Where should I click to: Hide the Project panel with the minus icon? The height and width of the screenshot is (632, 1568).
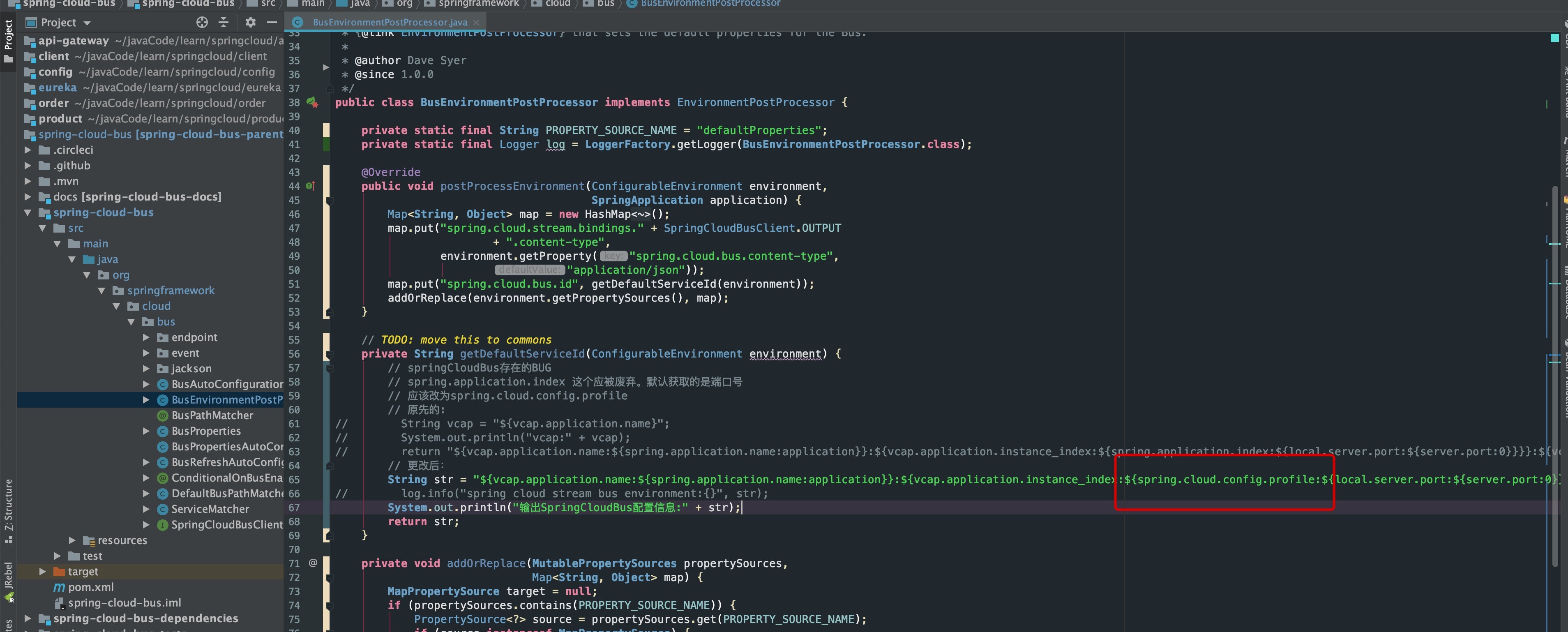click(x=272, y=23)
